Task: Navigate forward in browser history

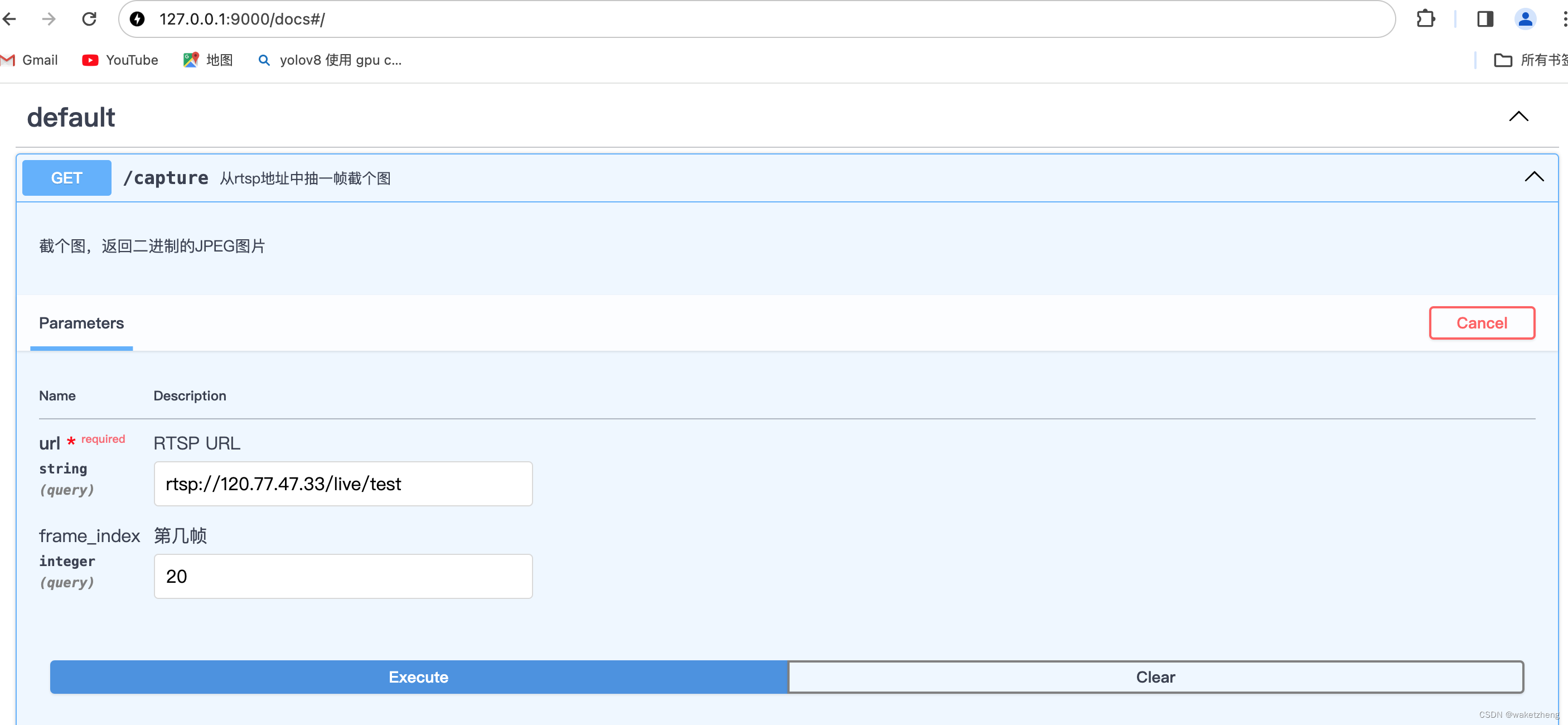Action: pyautogui.click(x=48, y=19)
